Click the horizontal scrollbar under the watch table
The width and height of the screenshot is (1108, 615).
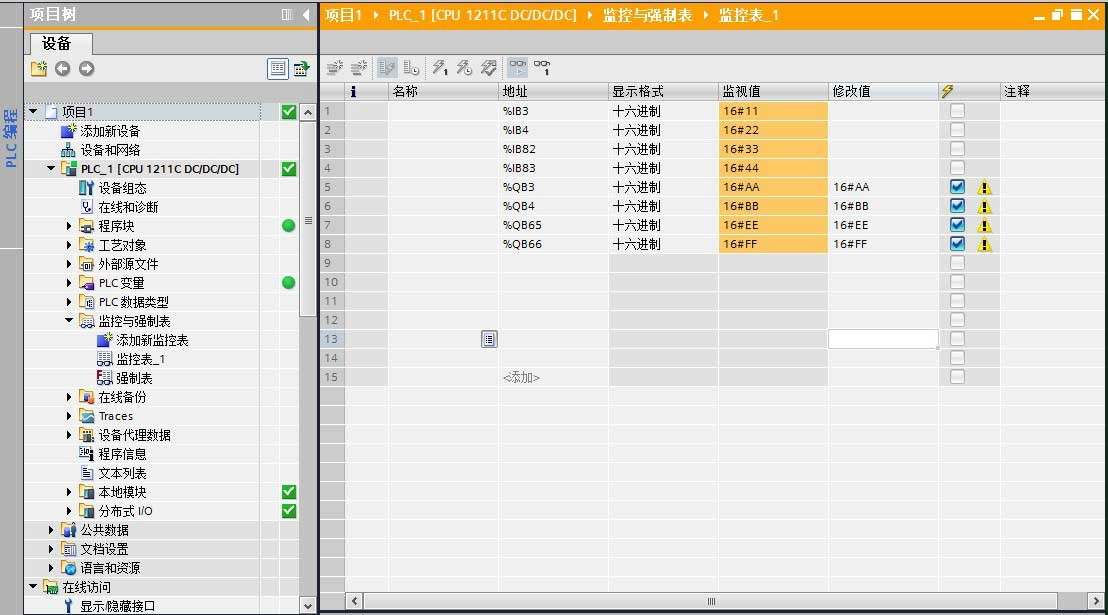click(x=711, y=601)
